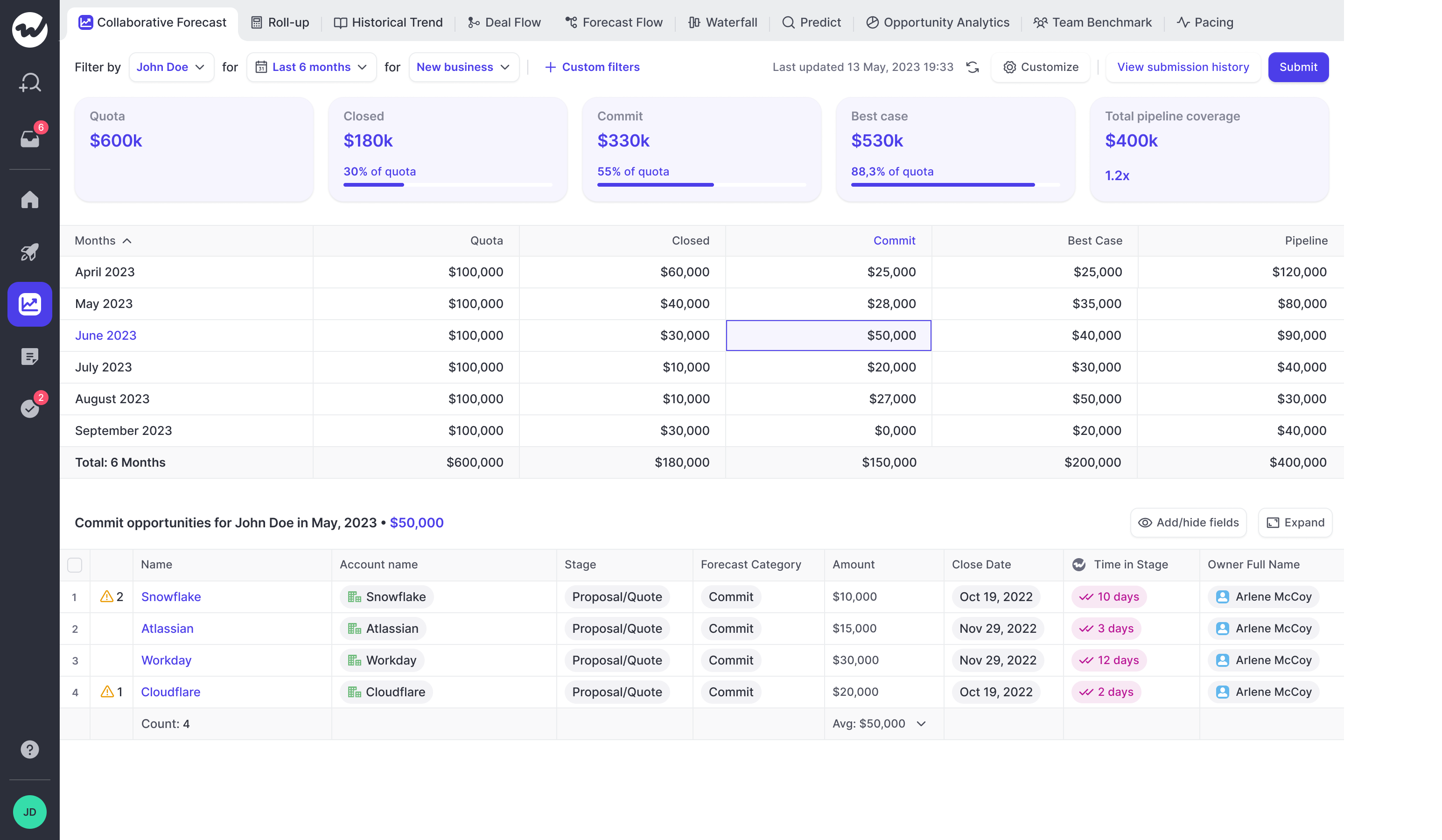Switch to the Forecast Flow tab
Image resolution: width=1442 pixels, height=840 pixels.
coord(613,22)
